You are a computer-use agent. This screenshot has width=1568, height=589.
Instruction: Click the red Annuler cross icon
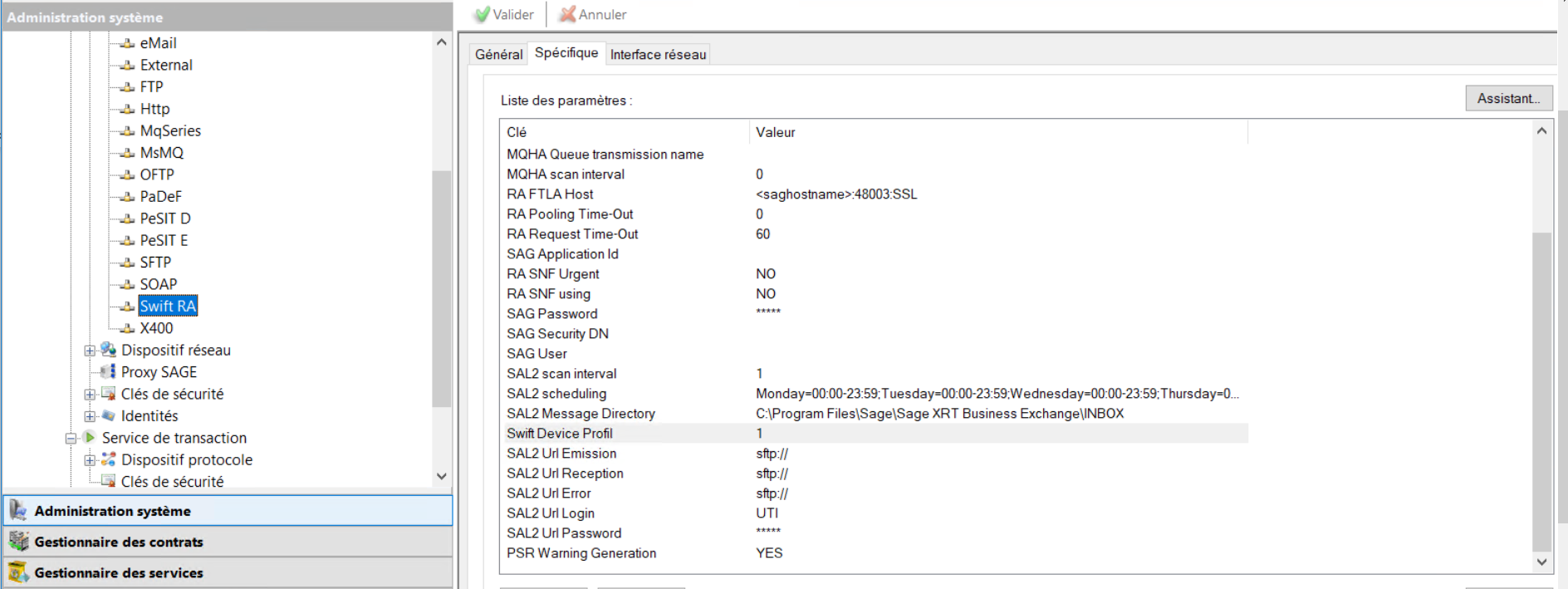coord(567,14)
